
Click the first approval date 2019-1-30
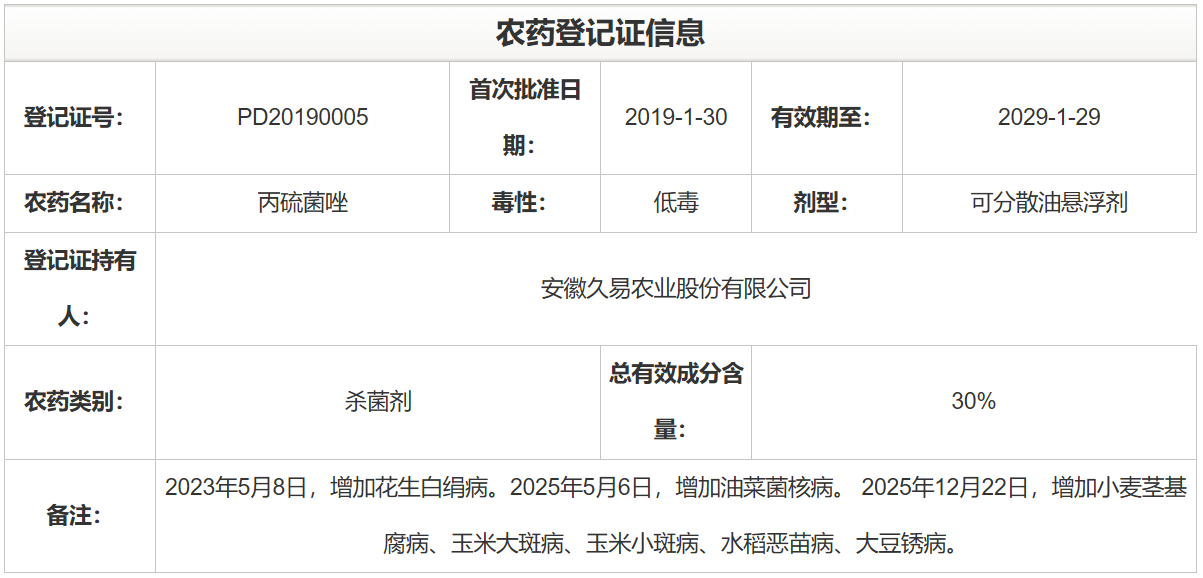point(675,118)
